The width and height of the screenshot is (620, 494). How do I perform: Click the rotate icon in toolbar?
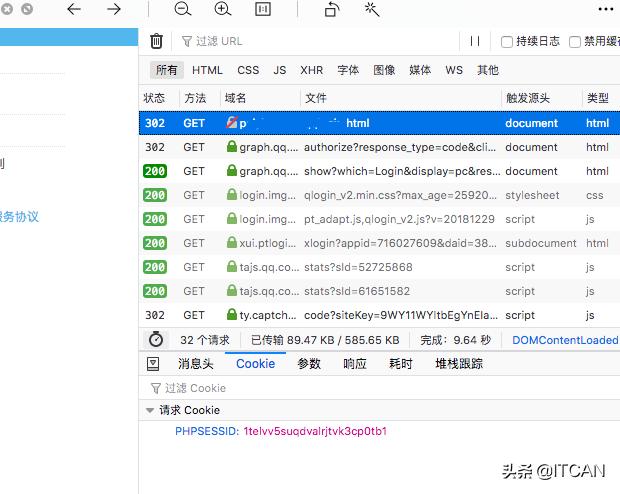coord(332,9)
